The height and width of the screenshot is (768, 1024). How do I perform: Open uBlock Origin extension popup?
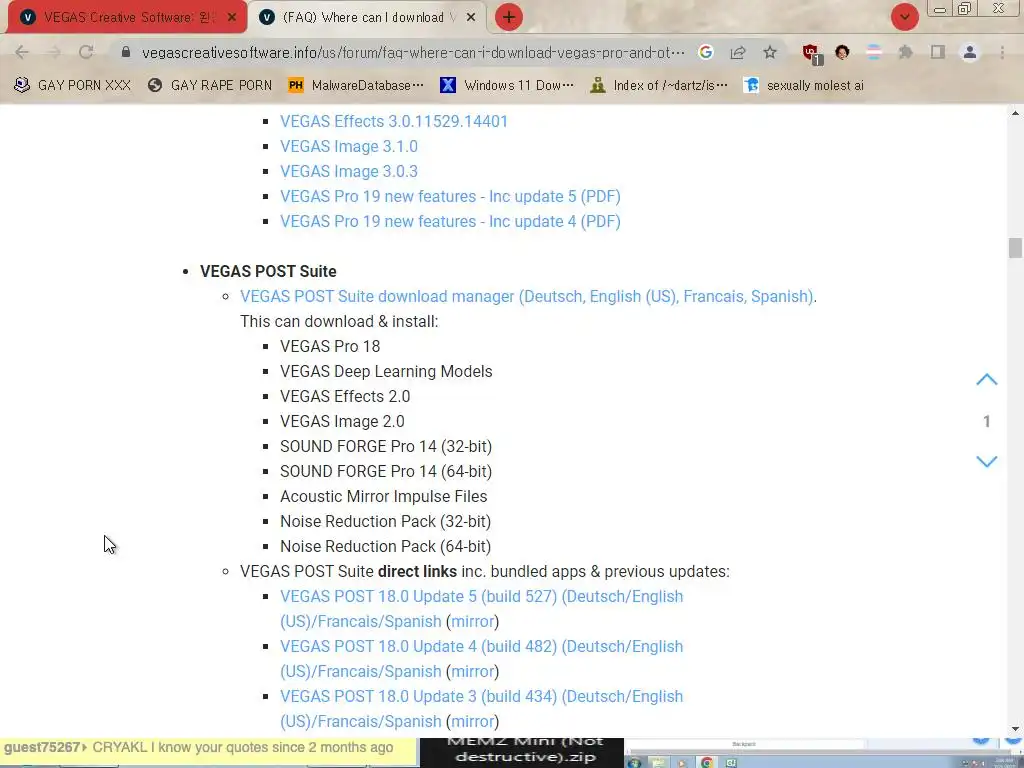(812, 54)
